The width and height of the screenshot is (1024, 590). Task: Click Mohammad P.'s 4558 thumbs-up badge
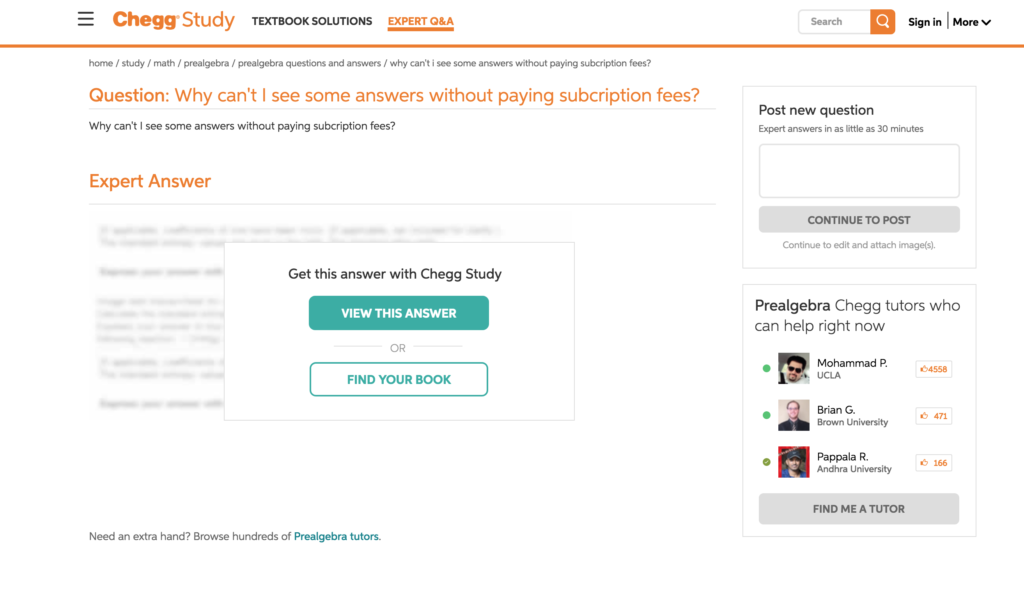point(933,369)
